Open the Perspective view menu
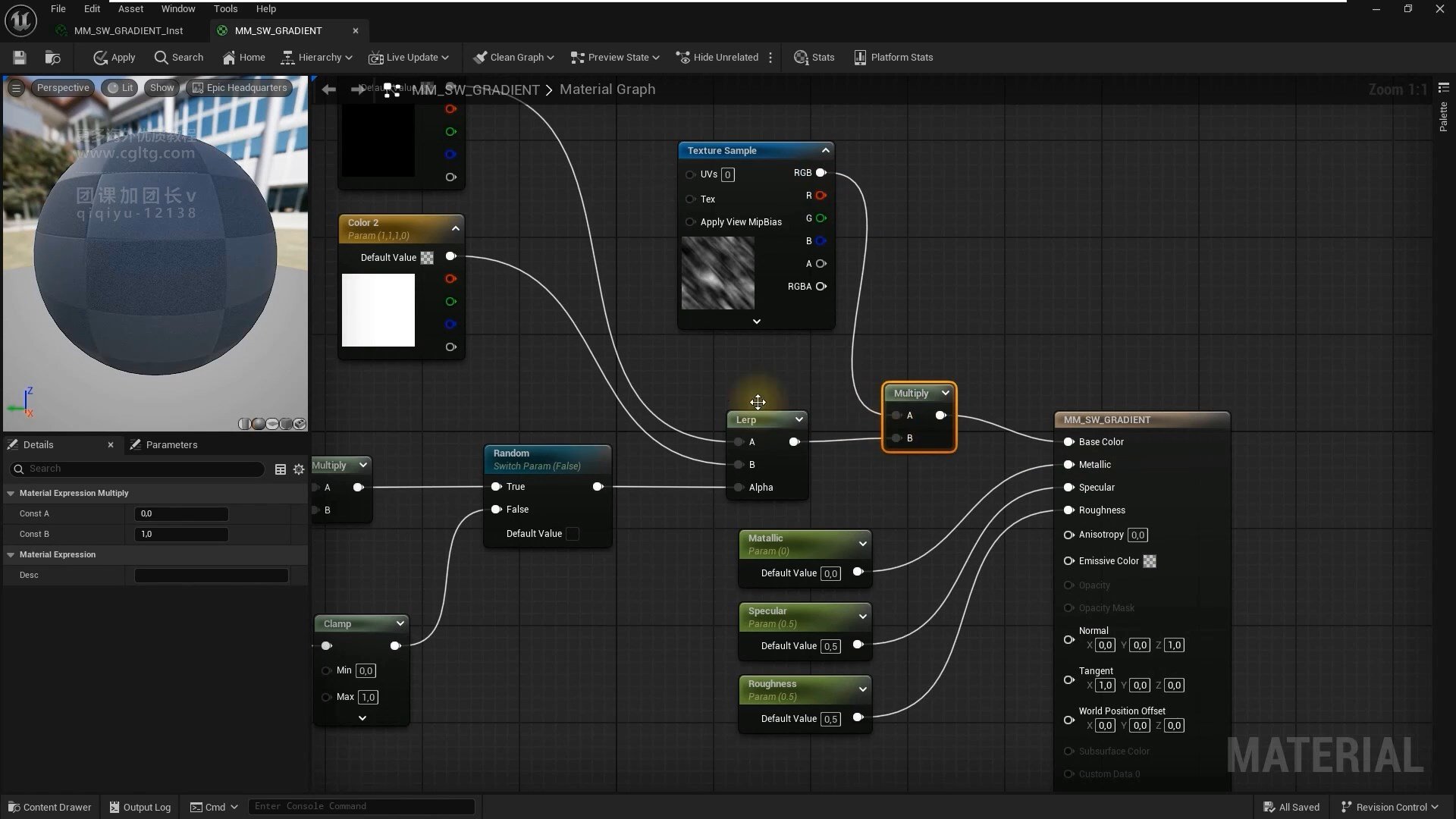The image size is (1456, 819). (63, 88)
